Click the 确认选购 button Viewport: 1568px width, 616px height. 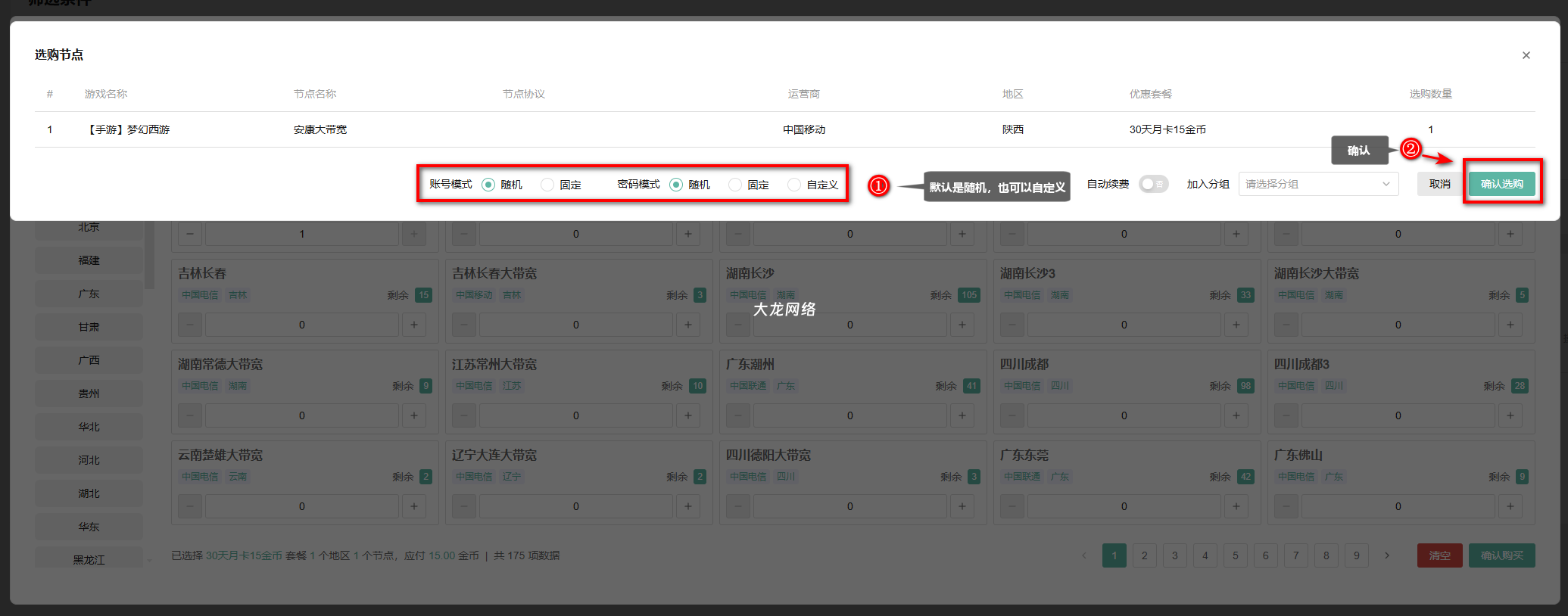point(1501,184)
